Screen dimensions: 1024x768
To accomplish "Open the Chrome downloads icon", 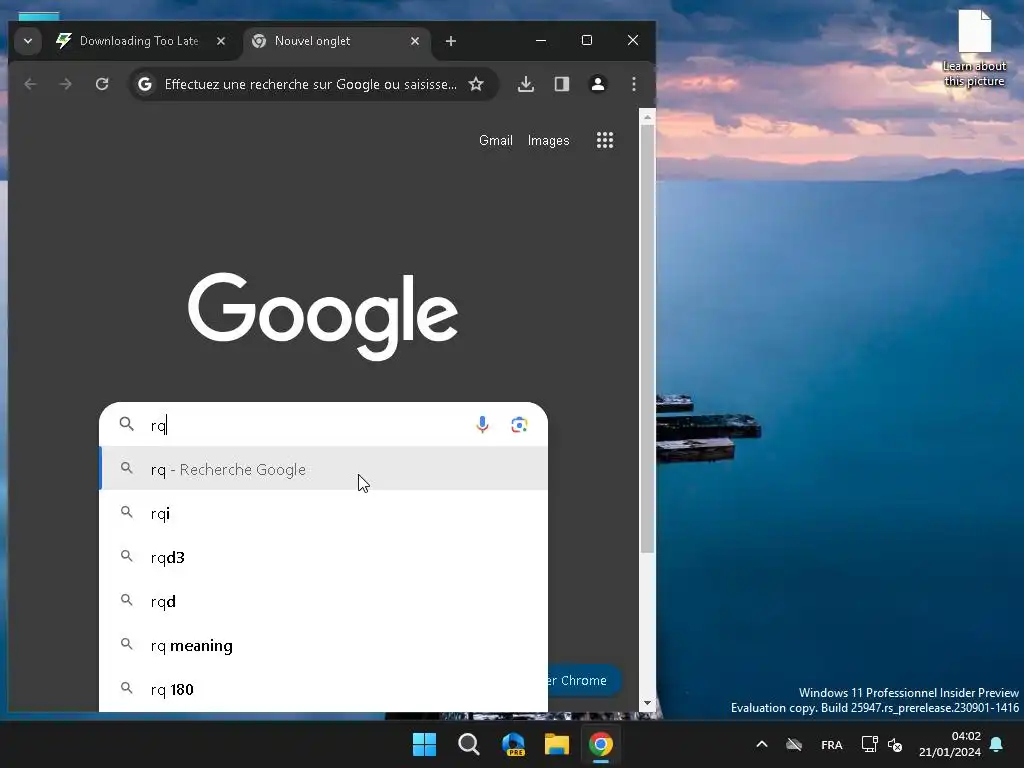I will click(526, 84).
